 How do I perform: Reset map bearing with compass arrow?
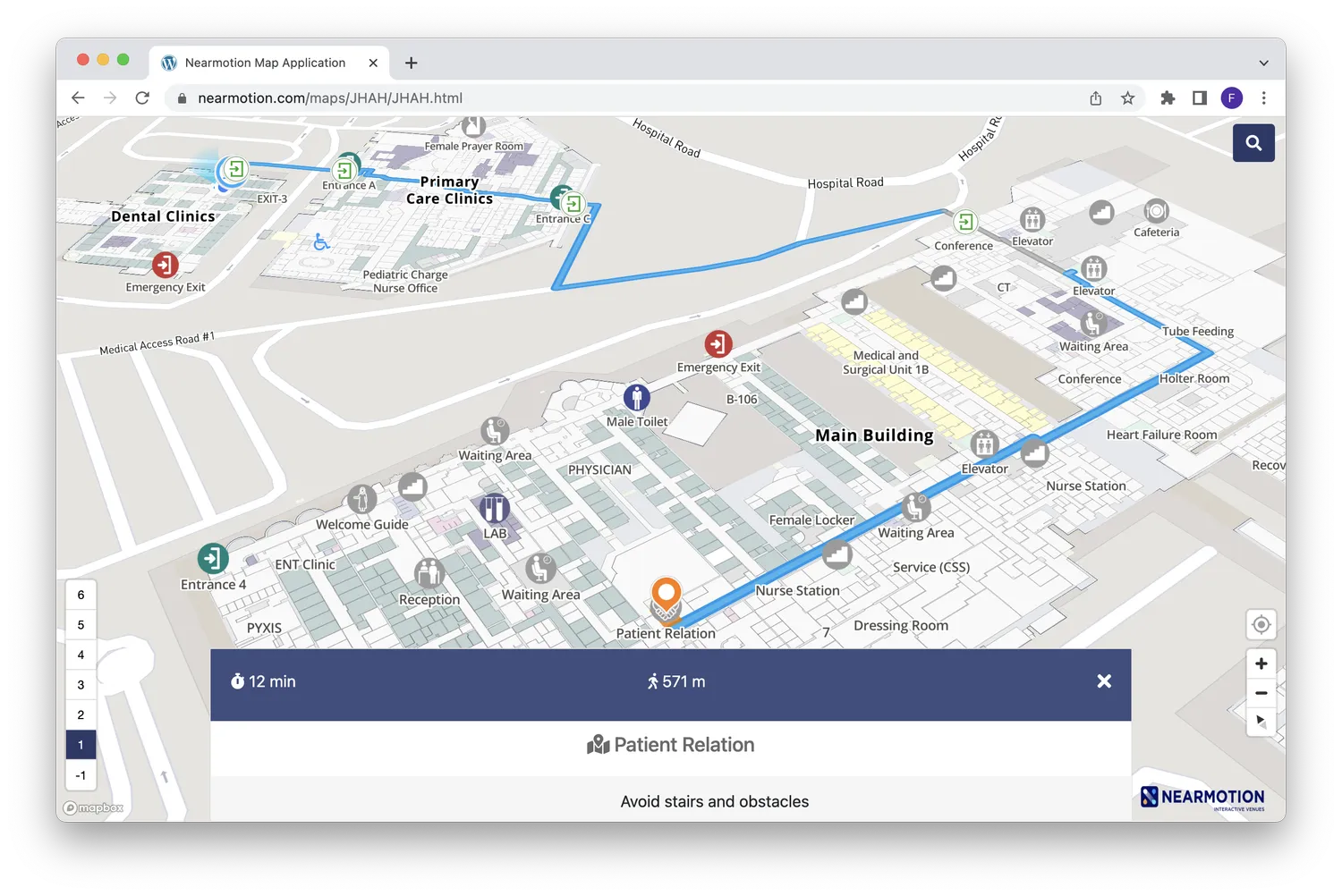coord(1261,722)
